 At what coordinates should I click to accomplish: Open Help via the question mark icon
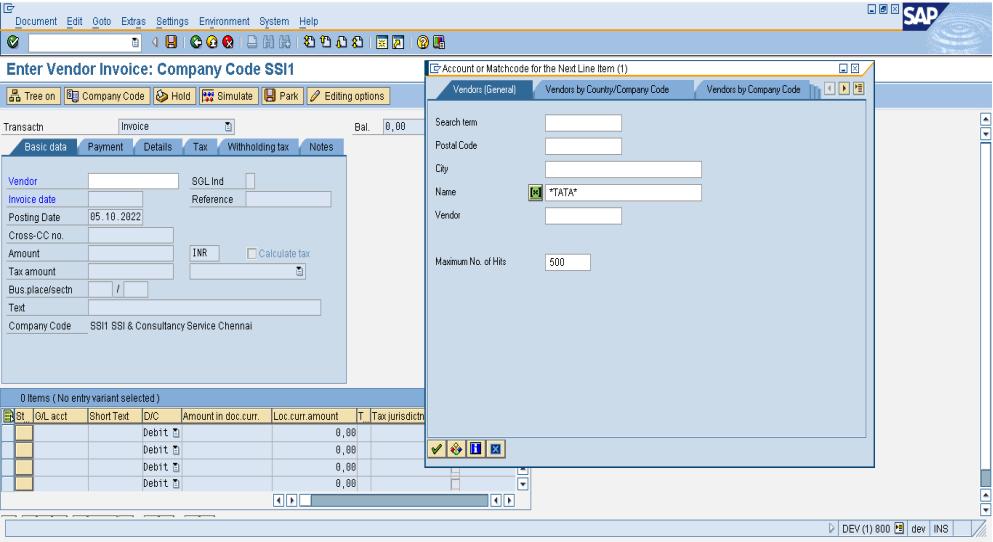pyautogui.click(x=422, y=42)
